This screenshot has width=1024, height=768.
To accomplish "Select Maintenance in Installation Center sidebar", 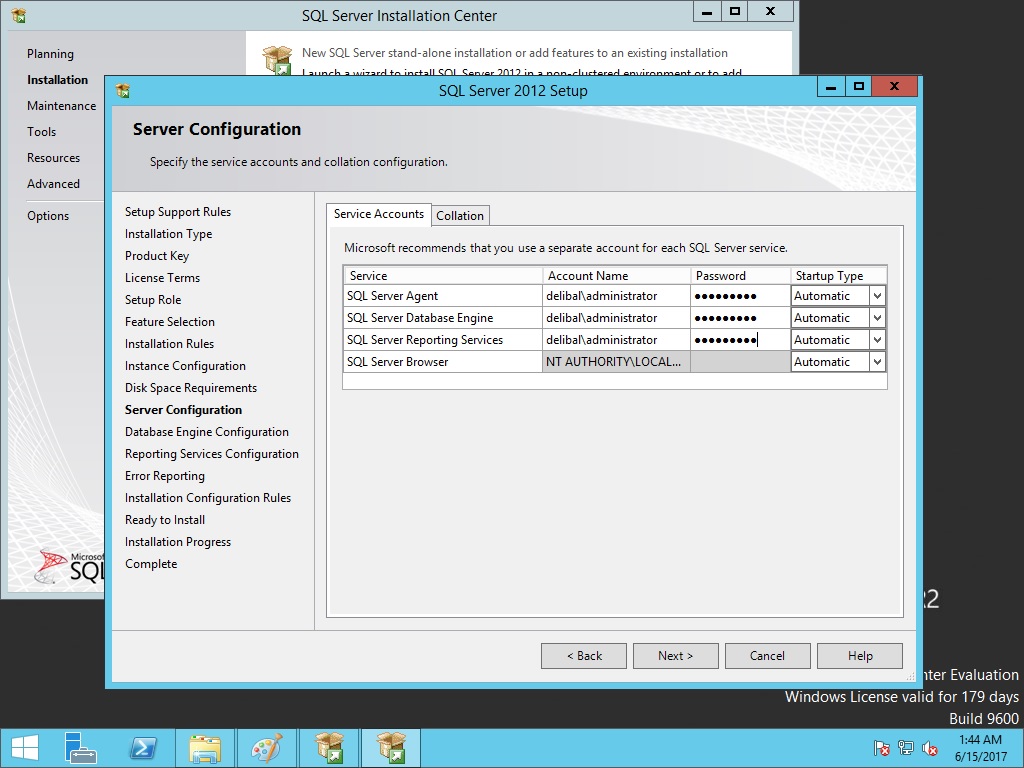I will [62, 106].
